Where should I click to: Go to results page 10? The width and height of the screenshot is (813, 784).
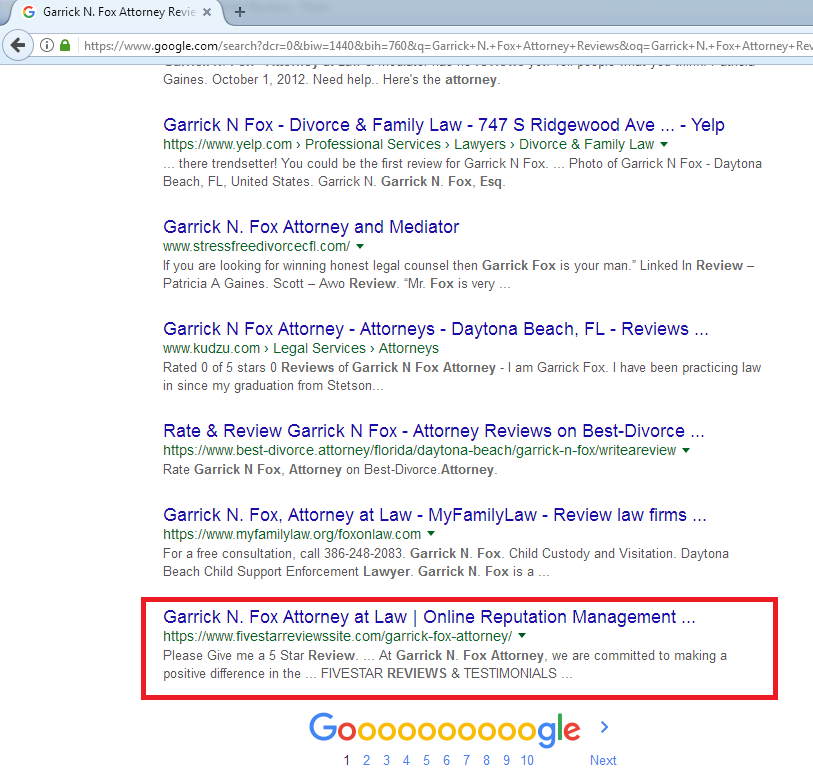tap(527, 761)
